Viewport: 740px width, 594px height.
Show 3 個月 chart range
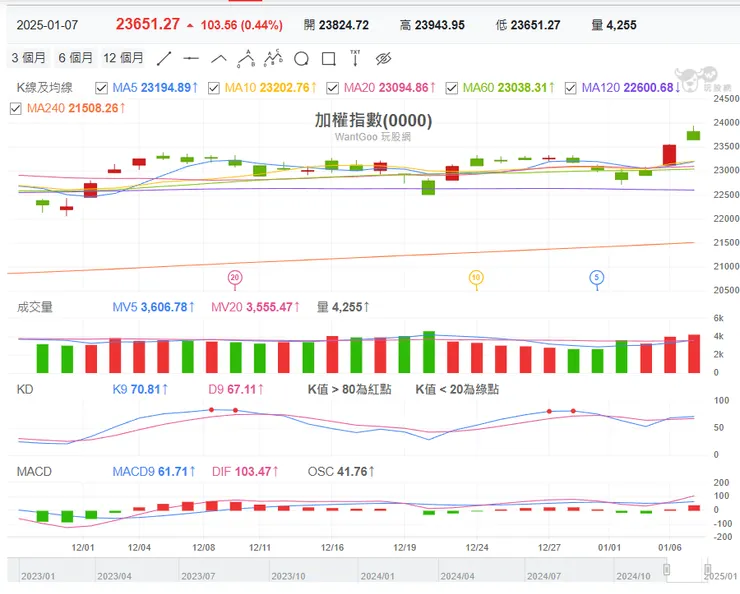pyautogui.click(x=28, y=58)
